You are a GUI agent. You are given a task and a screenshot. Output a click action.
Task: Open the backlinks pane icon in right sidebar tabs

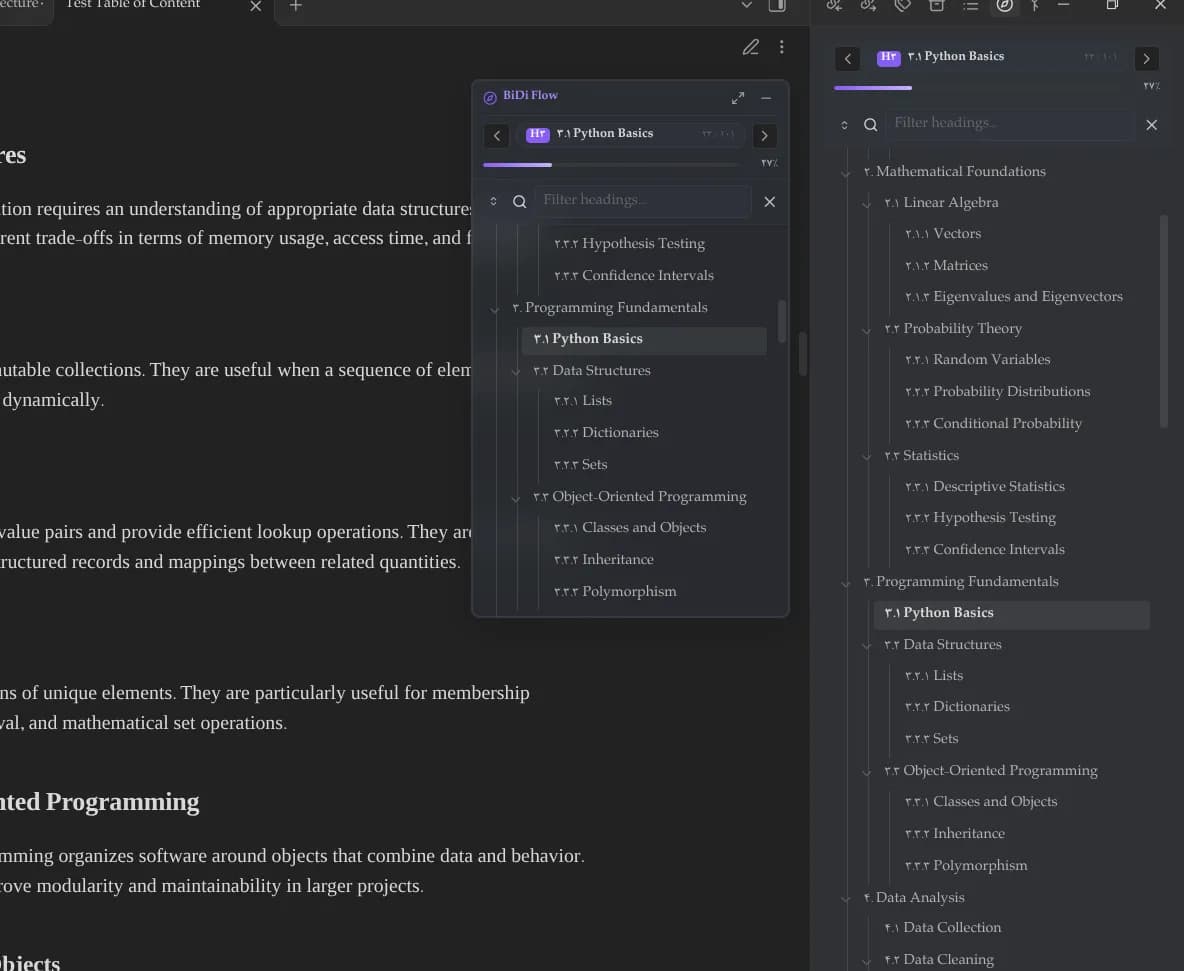coord(834,5)
